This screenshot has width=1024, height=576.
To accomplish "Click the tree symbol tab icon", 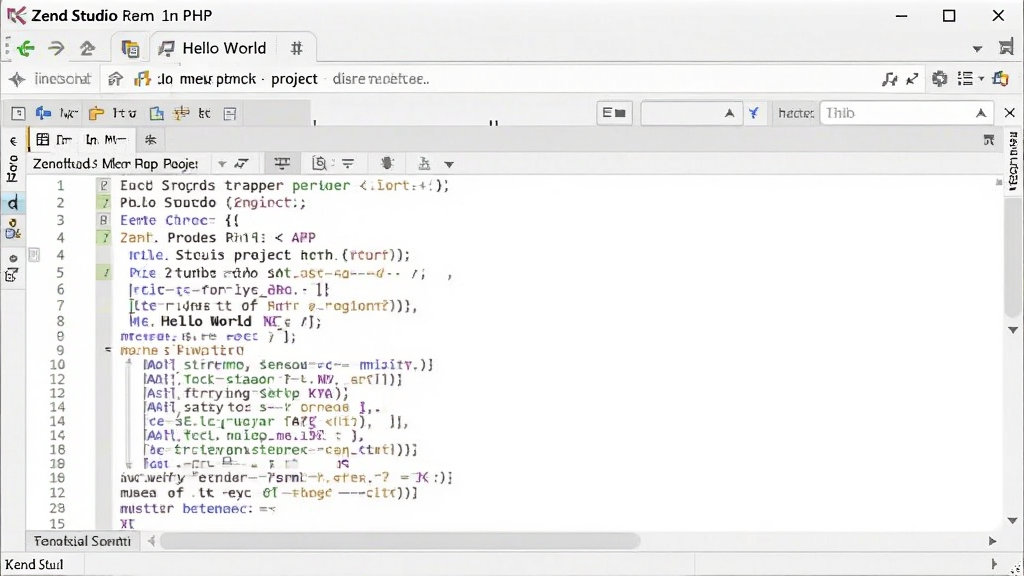I will click(151, 140).
